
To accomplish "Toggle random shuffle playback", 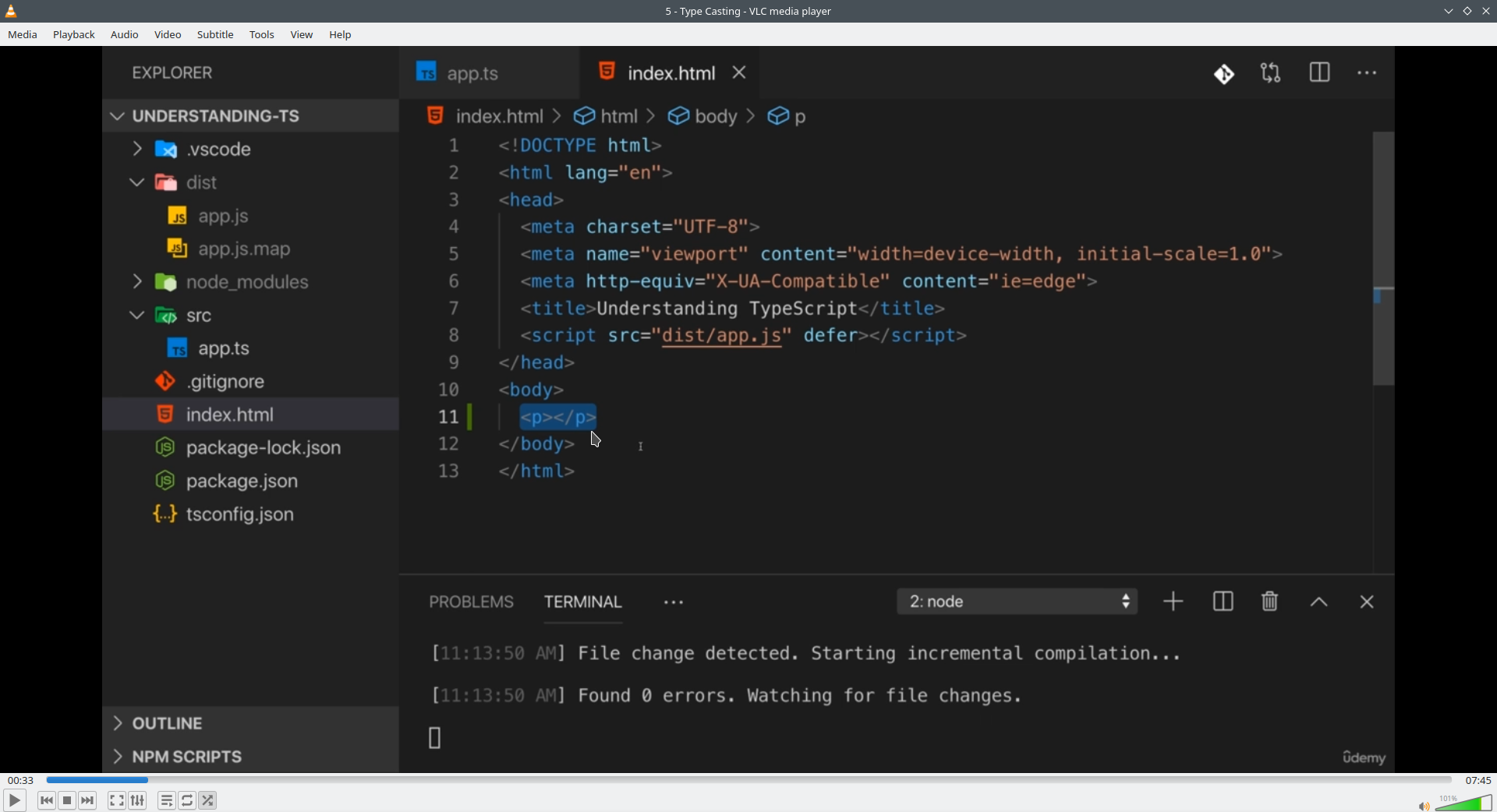I will point(208,800).
